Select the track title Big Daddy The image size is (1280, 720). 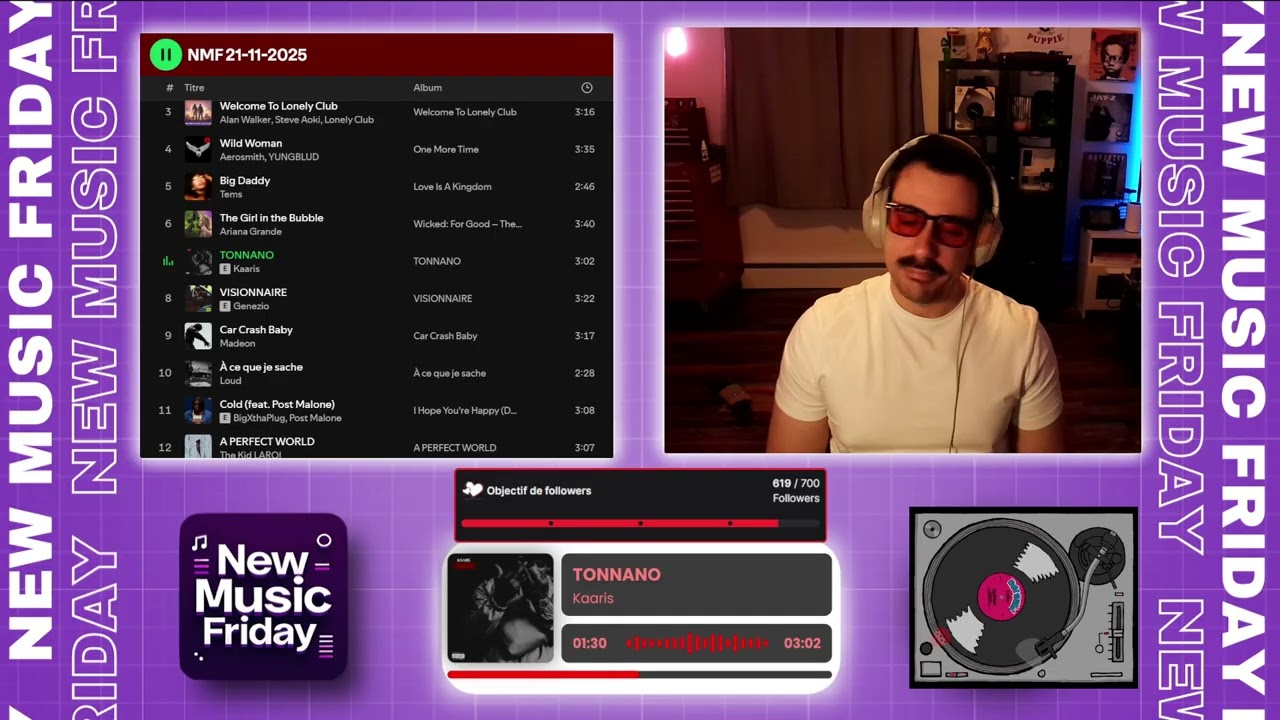[245, 180]
